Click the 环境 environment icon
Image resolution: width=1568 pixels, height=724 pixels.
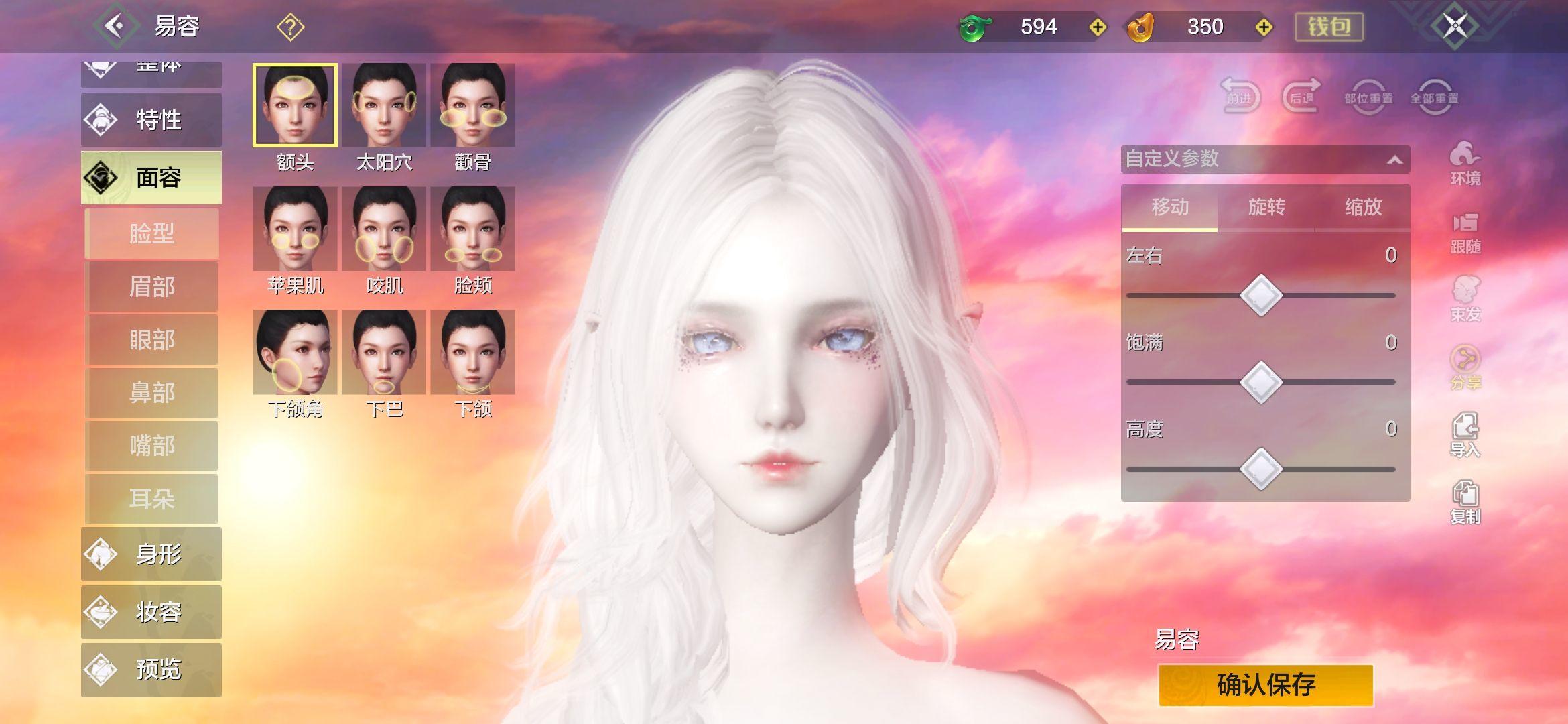pyautogui.click(x=1465, y=163)
